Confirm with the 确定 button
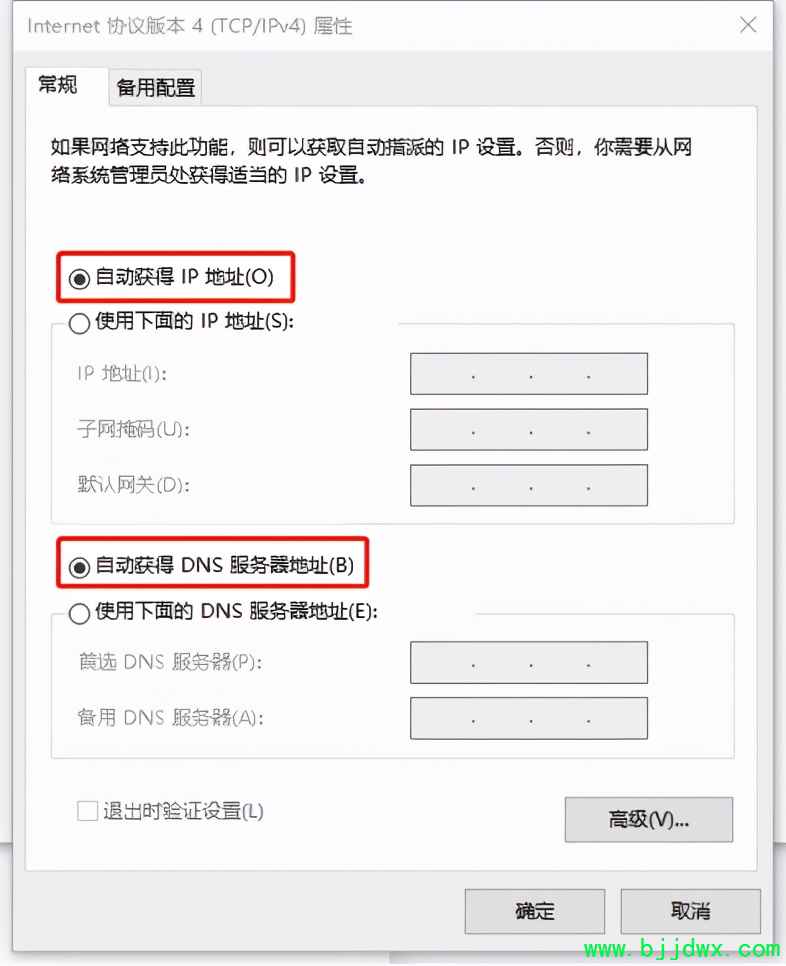Screen dimensions: 786x966 click(x=535, y=911)
